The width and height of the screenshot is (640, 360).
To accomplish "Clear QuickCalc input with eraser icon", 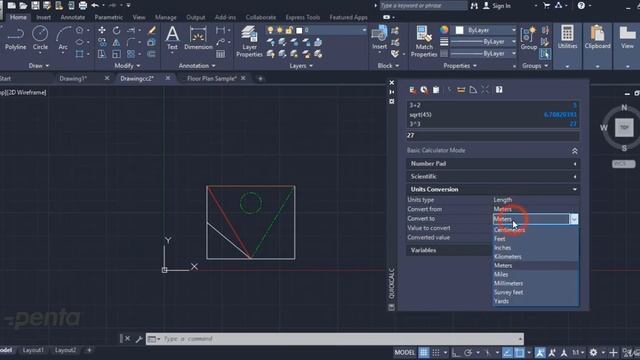I will [413, 90].
